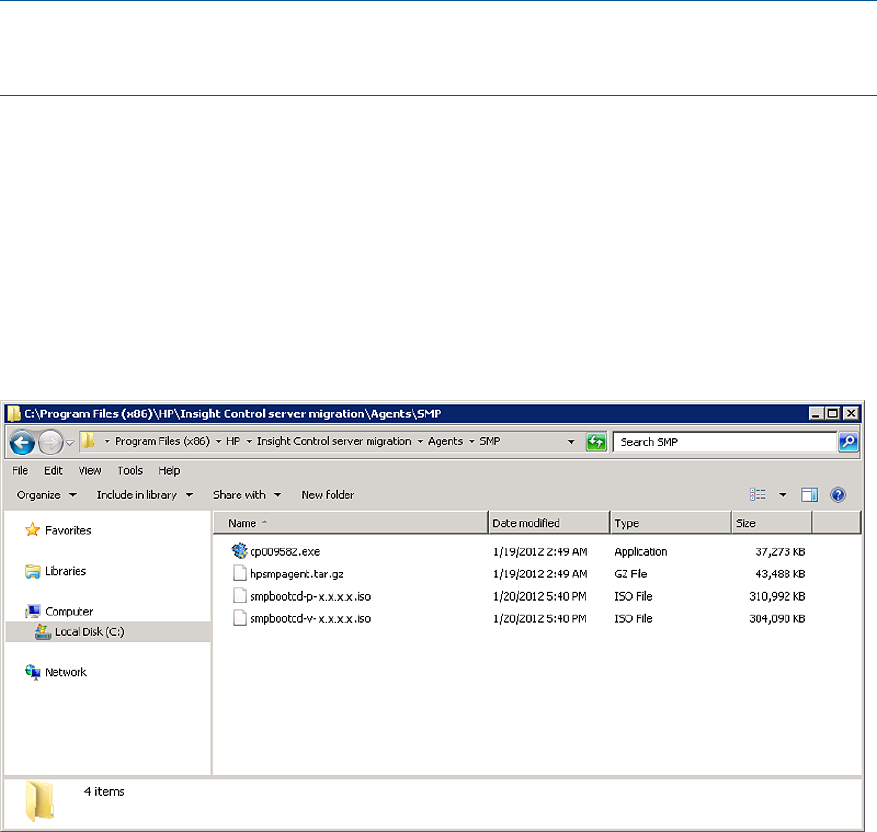Select Computer in navigation pane

point(69,612)
